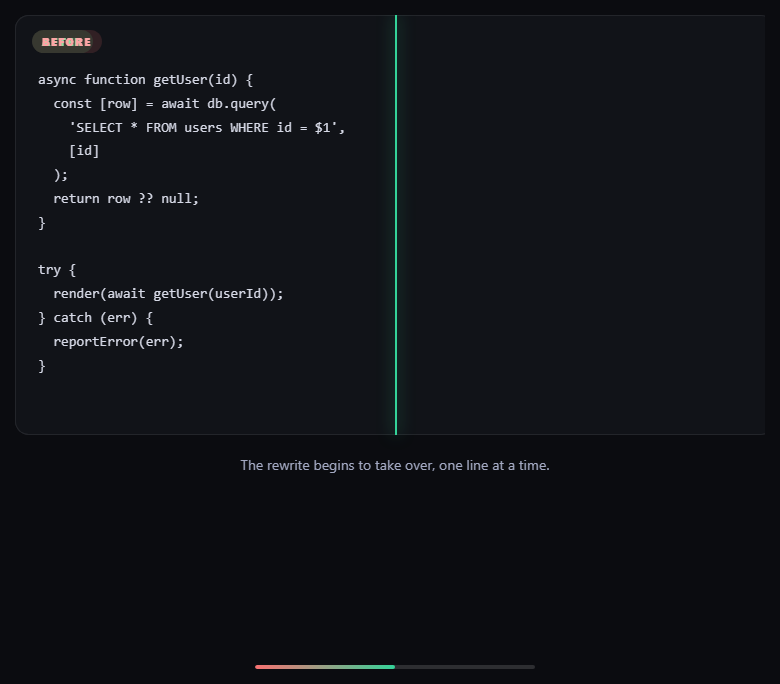780x684 pixels.
Task: Click the green vertical comparison divider handle
Action: (x=396, y=225)
